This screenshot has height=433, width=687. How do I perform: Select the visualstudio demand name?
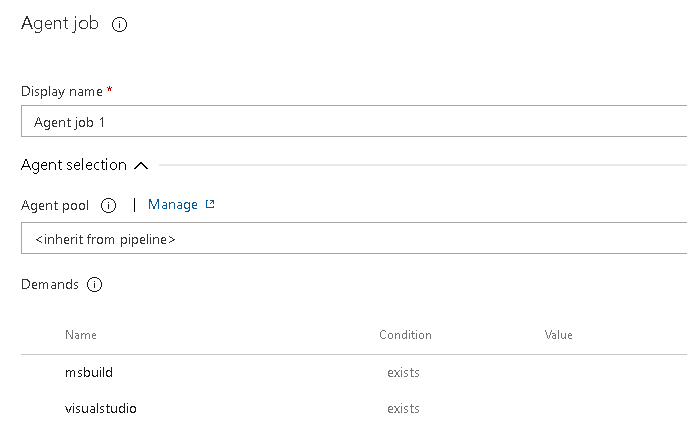point(101,408)
